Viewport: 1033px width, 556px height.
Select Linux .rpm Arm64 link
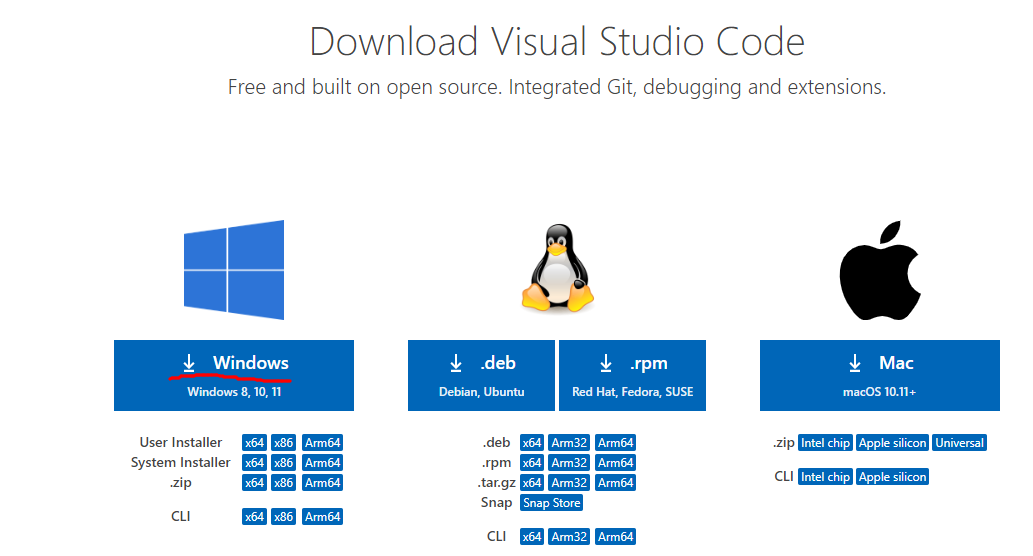pyautogui.click(x=615, y=462)
